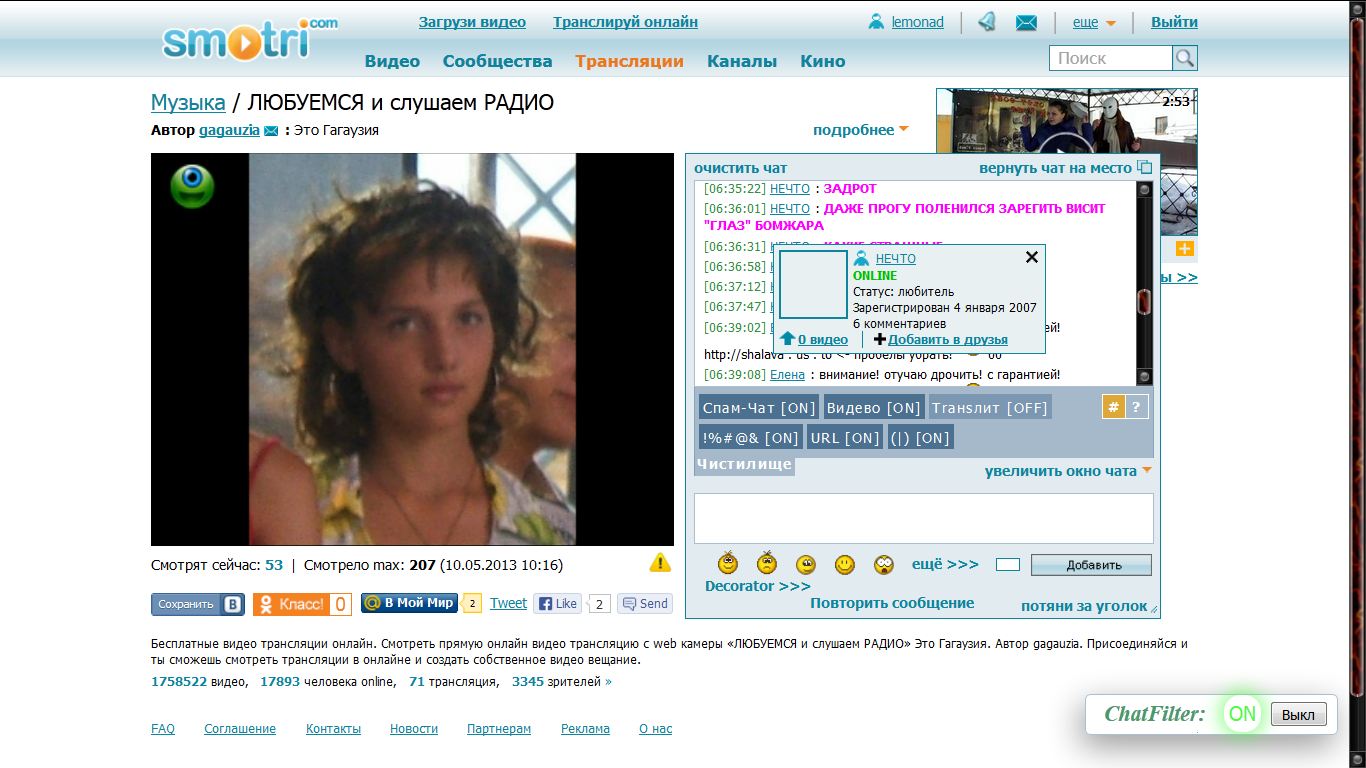Click очистить чат link
This screenshot has height=768, width=1366.
point(741,168)
